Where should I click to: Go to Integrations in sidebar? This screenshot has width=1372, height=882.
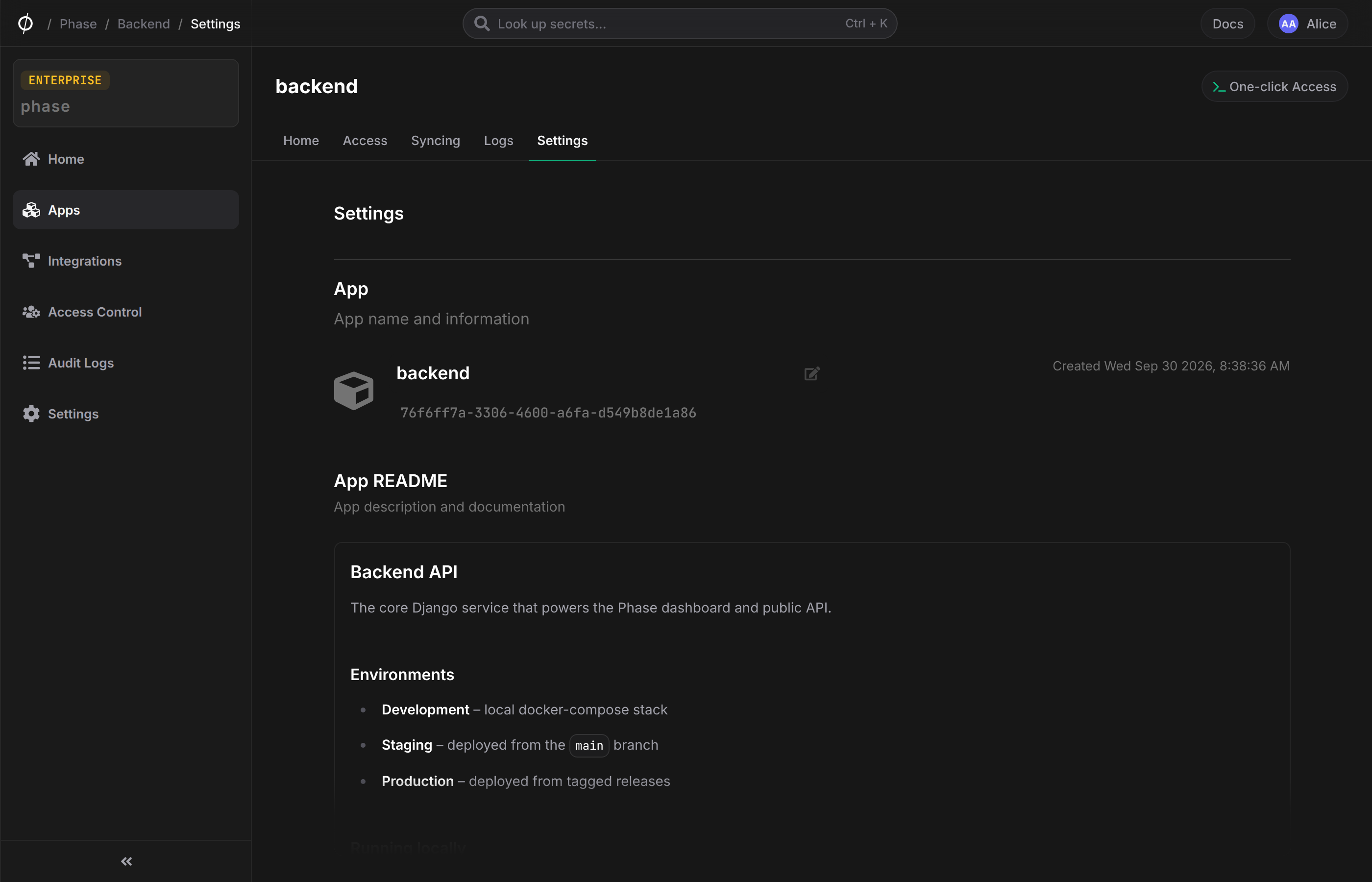click(126, 261)
